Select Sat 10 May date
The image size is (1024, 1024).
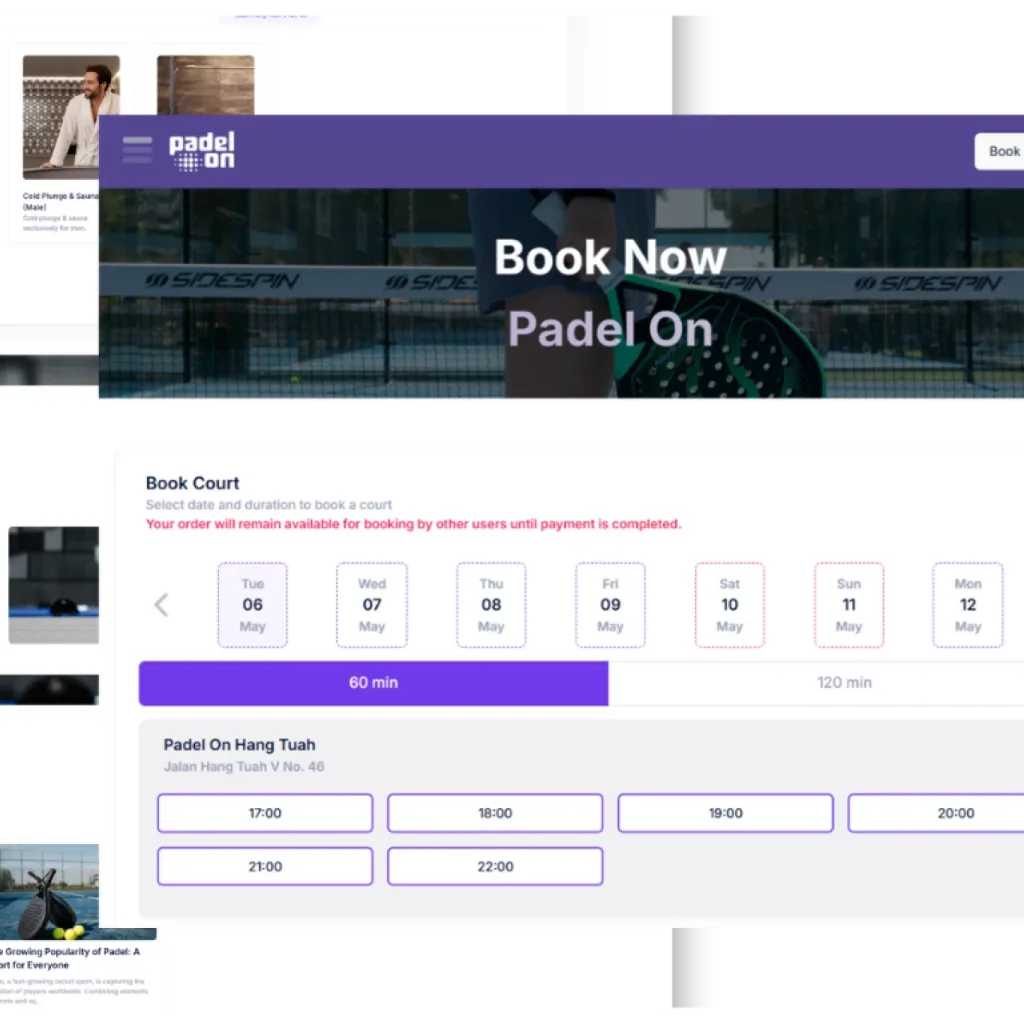click(730, 605)
